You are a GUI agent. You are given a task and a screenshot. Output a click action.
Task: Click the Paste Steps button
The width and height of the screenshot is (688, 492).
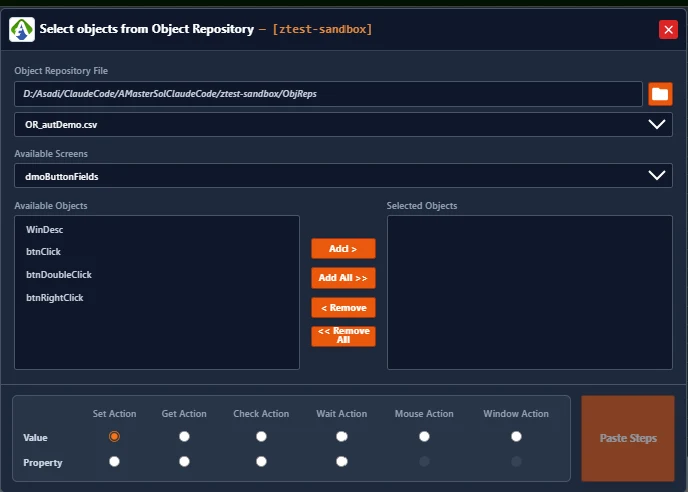(627, 438)
